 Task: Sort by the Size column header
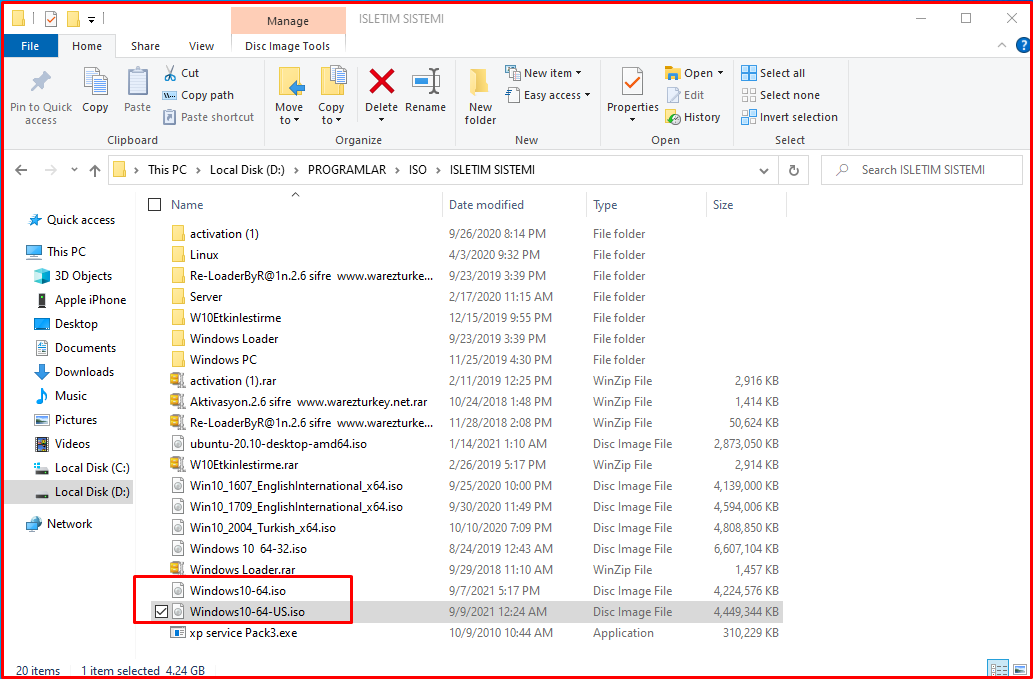point(746,205)
